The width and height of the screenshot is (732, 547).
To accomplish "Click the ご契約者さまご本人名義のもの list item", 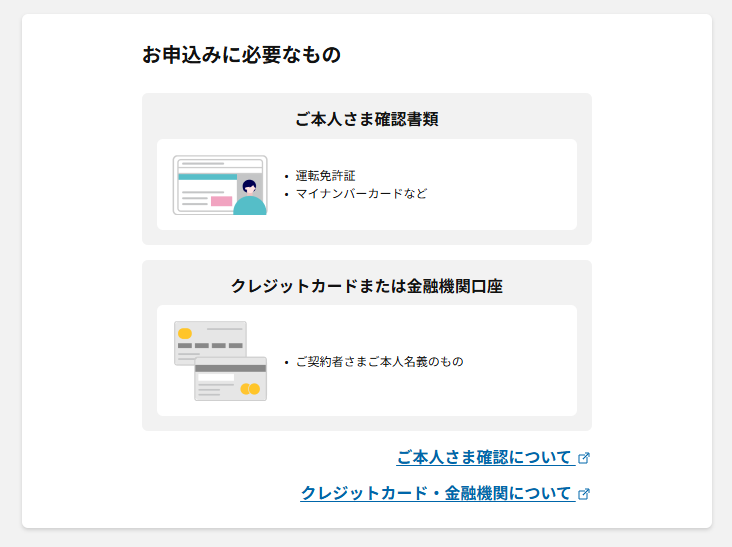I will [380, 362].
